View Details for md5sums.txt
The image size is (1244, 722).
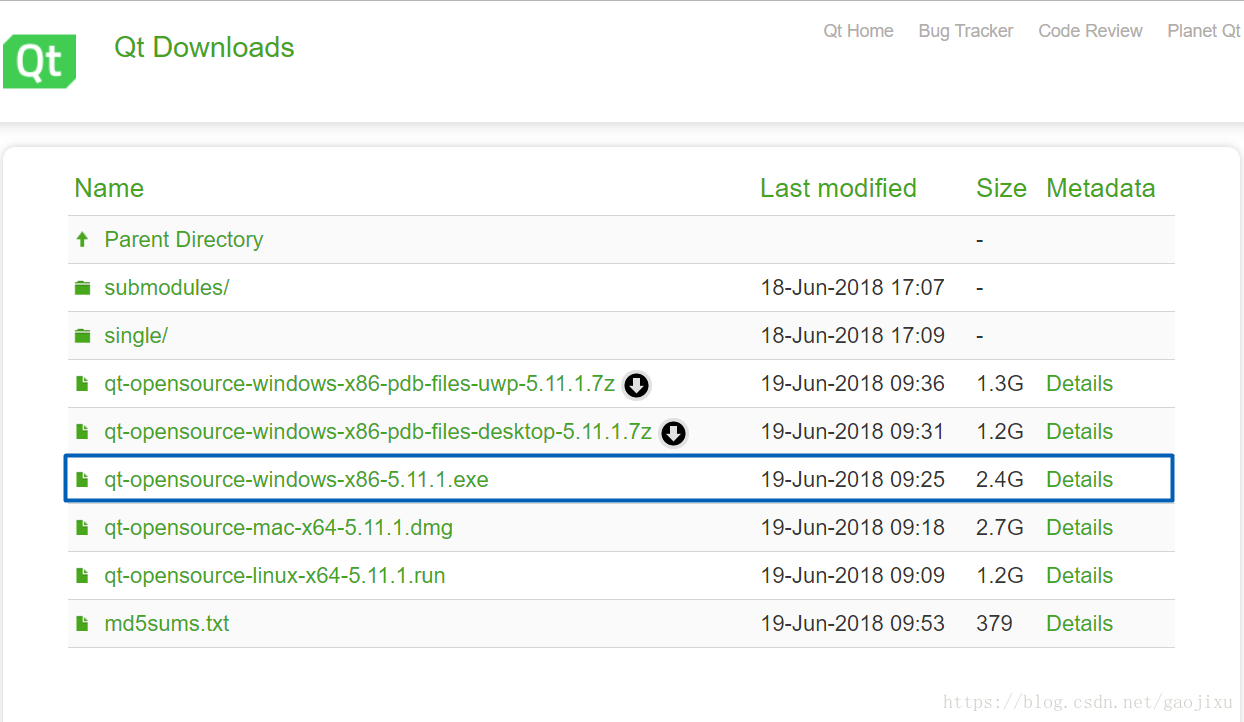1079,624
